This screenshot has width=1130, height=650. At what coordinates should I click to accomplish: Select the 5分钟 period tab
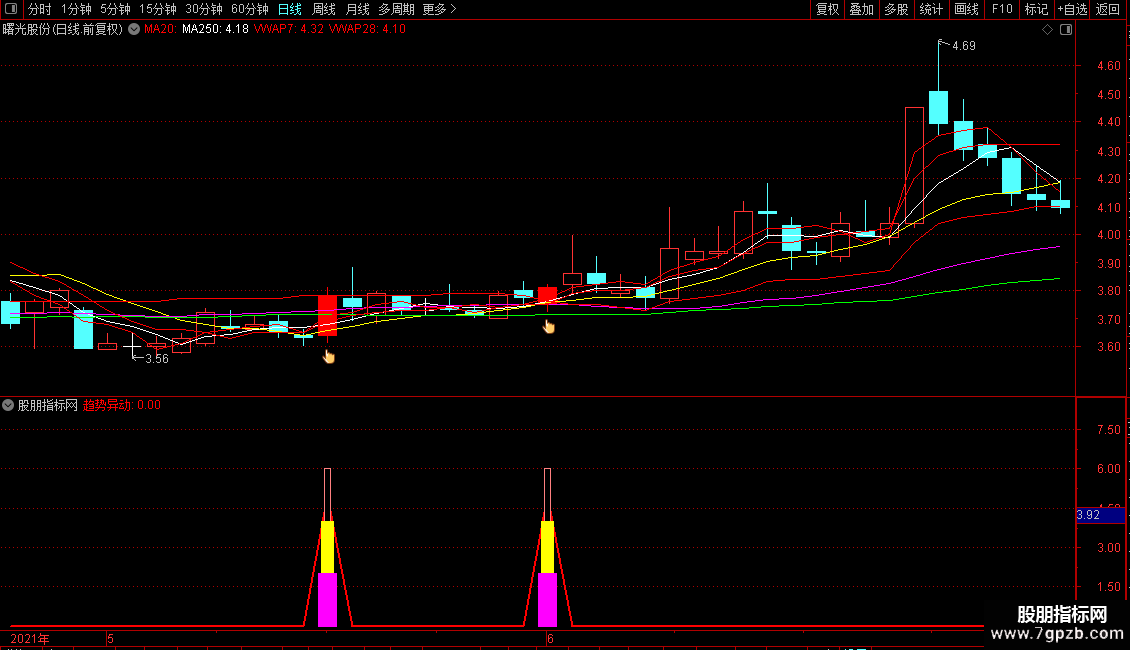pos(115,9)
